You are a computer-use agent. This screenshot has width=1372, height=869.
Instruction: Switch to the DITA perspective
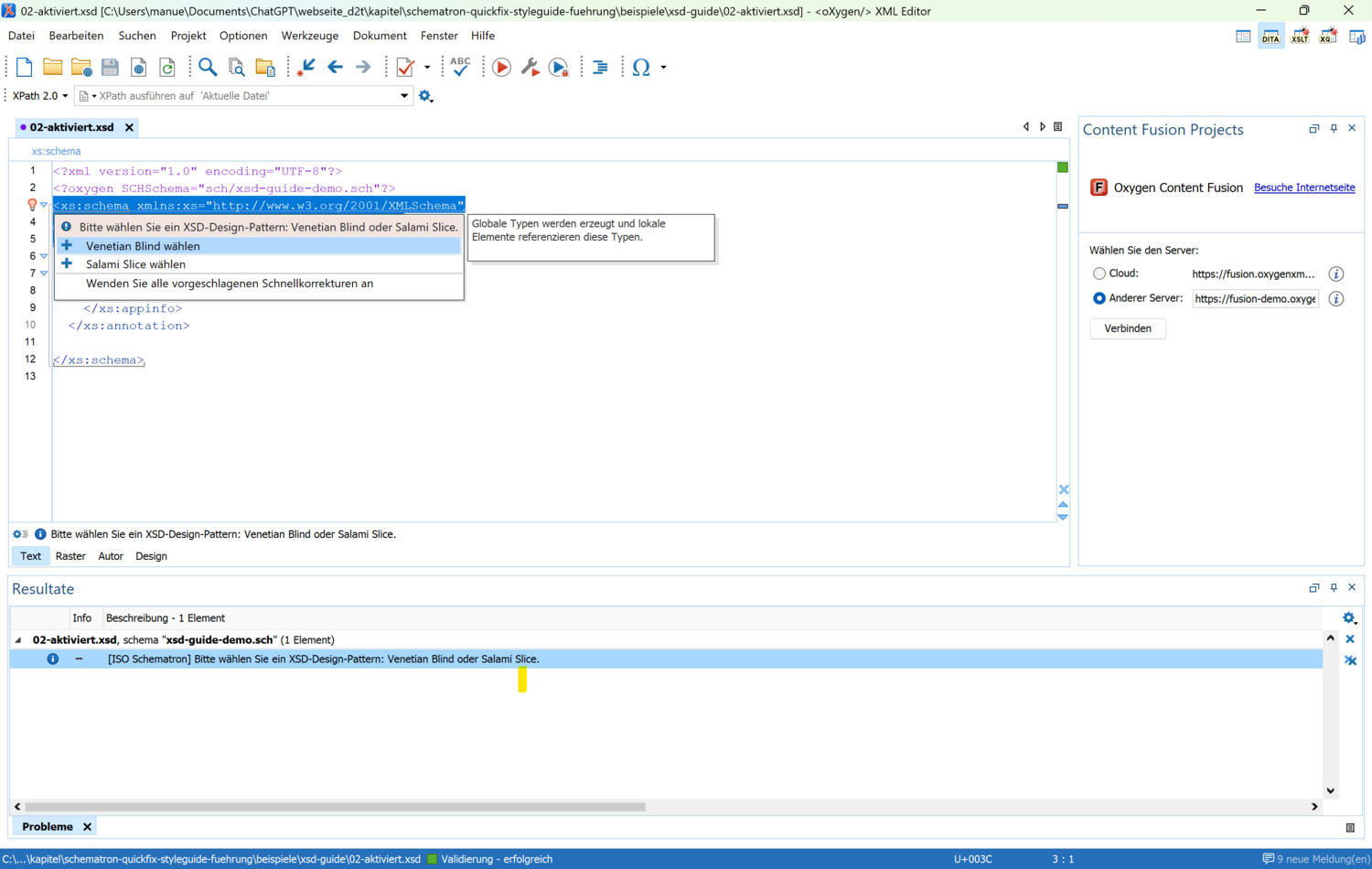point(1271,37)
